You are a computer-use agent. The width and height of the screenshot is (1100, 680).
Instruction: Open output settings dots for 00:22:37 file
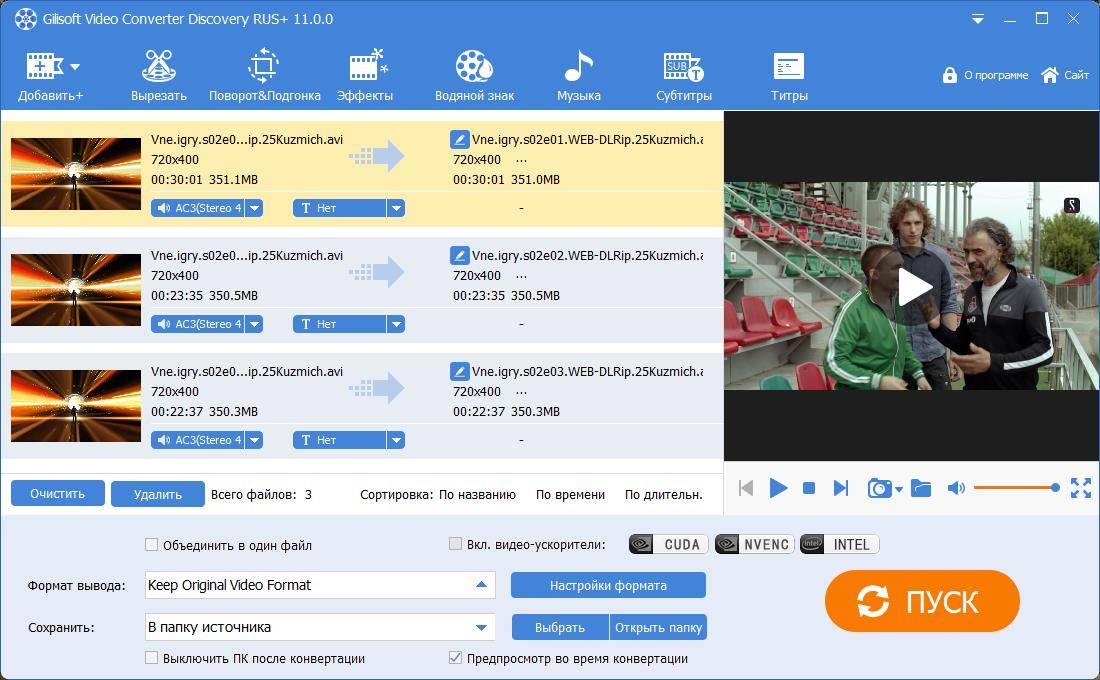pyautogui.click(x=521, y=392)
